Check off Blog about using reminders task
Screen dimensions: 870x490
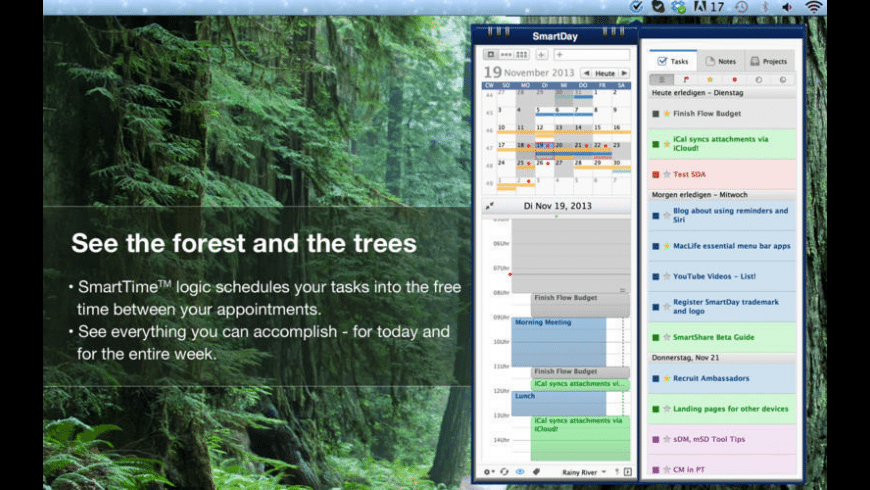(655, 215)
